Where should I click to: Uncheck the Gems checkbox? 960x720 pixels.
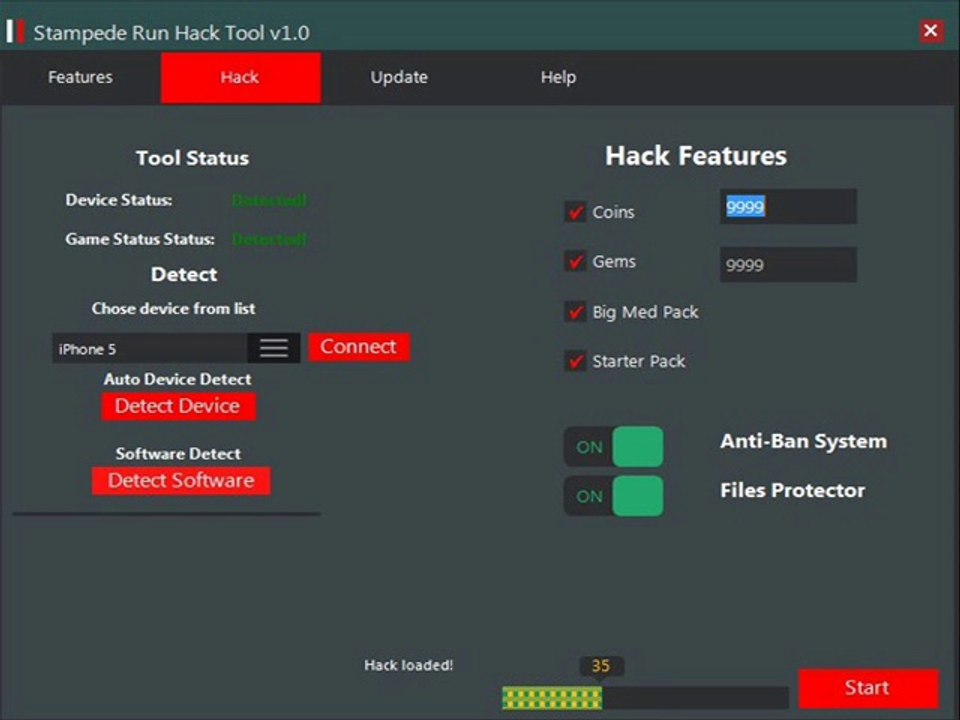pos(575,261)
